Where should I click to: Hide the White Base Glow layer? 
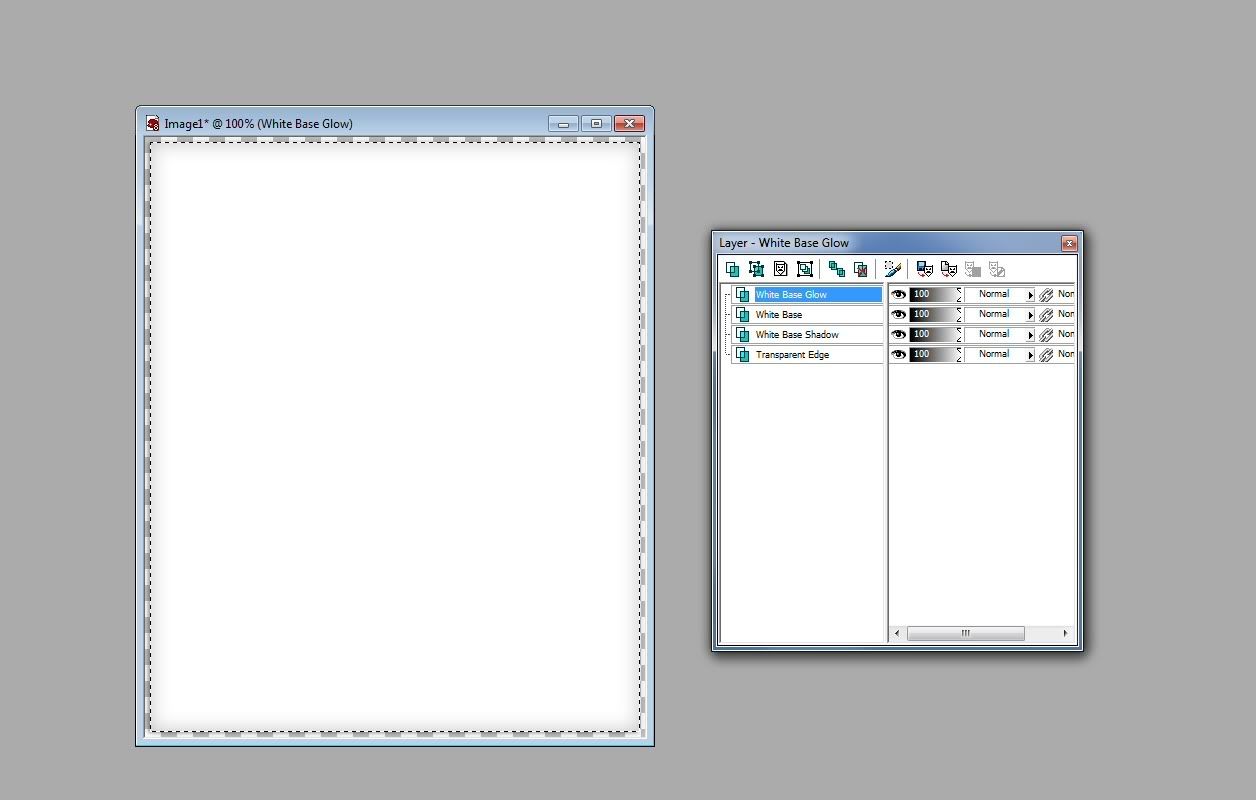point(898,295)
